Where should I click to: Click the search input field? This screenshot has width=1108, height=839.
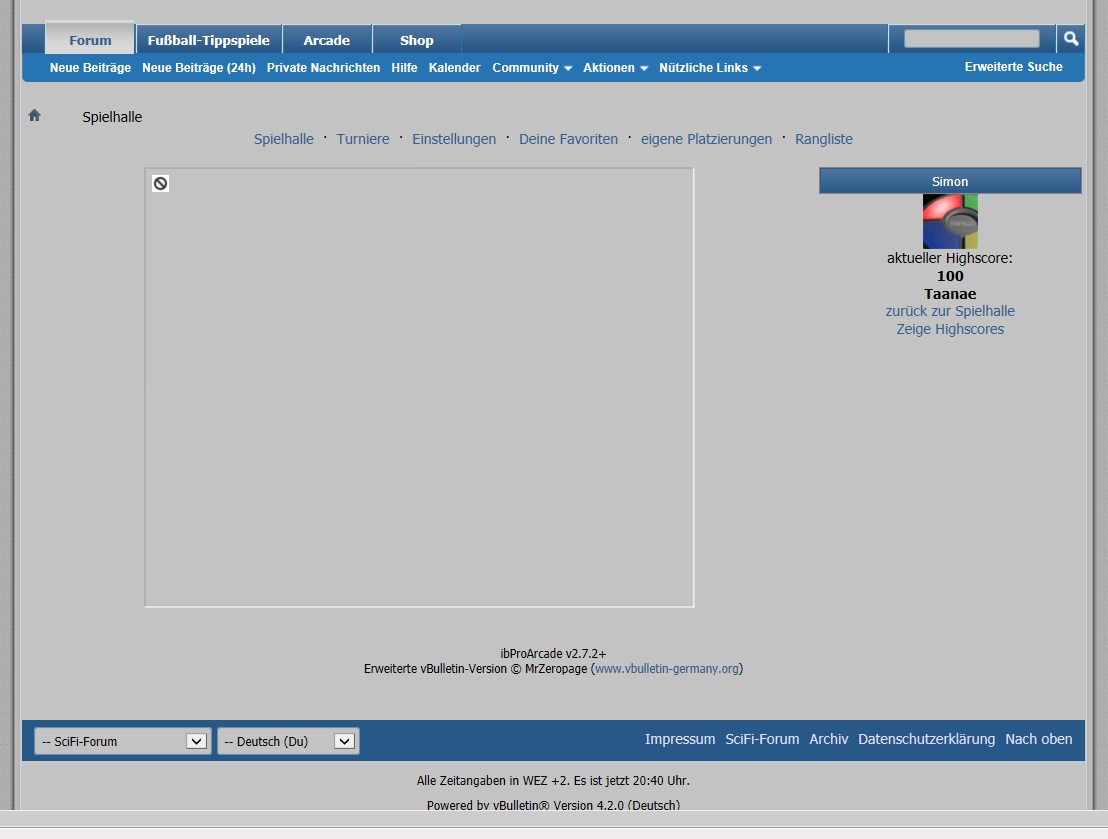click(x=971, y=39)
